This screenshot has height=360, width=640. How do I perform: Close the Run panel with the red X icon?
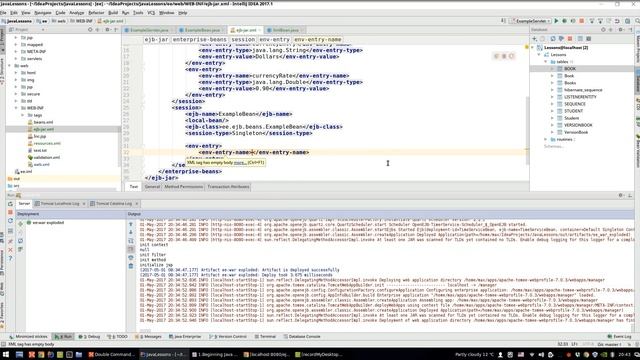11,249
